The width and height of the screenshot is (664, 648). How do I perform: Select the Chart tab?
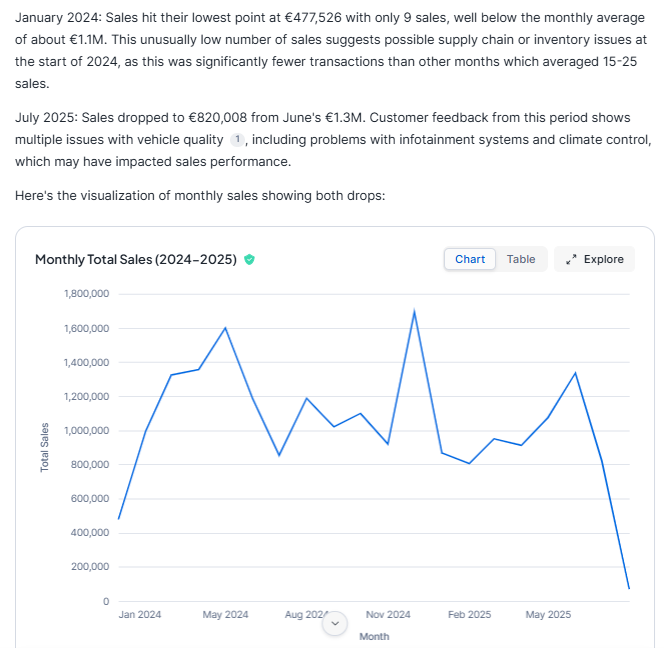click(x=470, y=259)
